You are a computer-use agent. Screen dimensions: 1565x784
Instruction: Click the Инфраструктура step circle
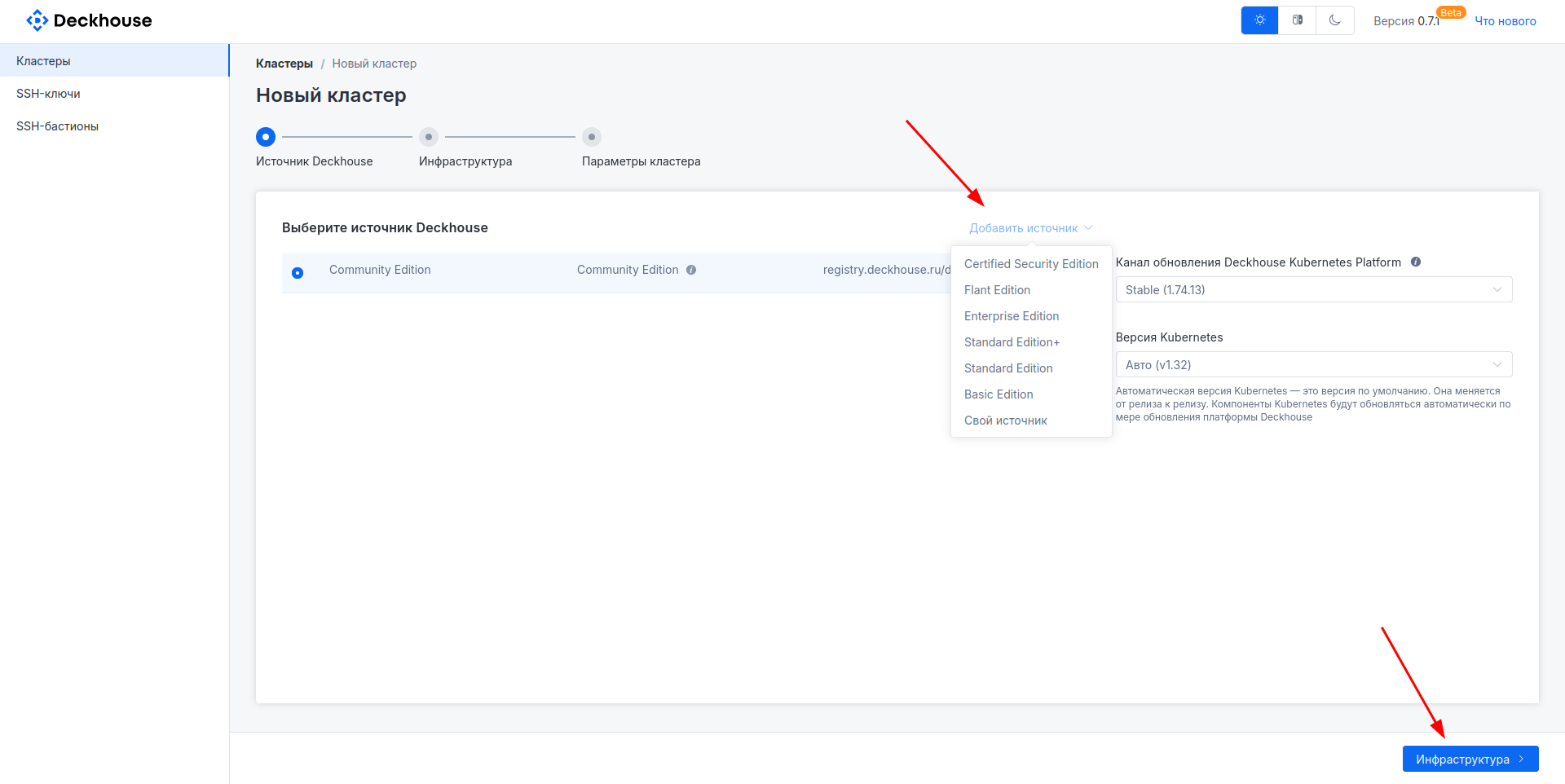pyautogui.click(x=429, y=137)
